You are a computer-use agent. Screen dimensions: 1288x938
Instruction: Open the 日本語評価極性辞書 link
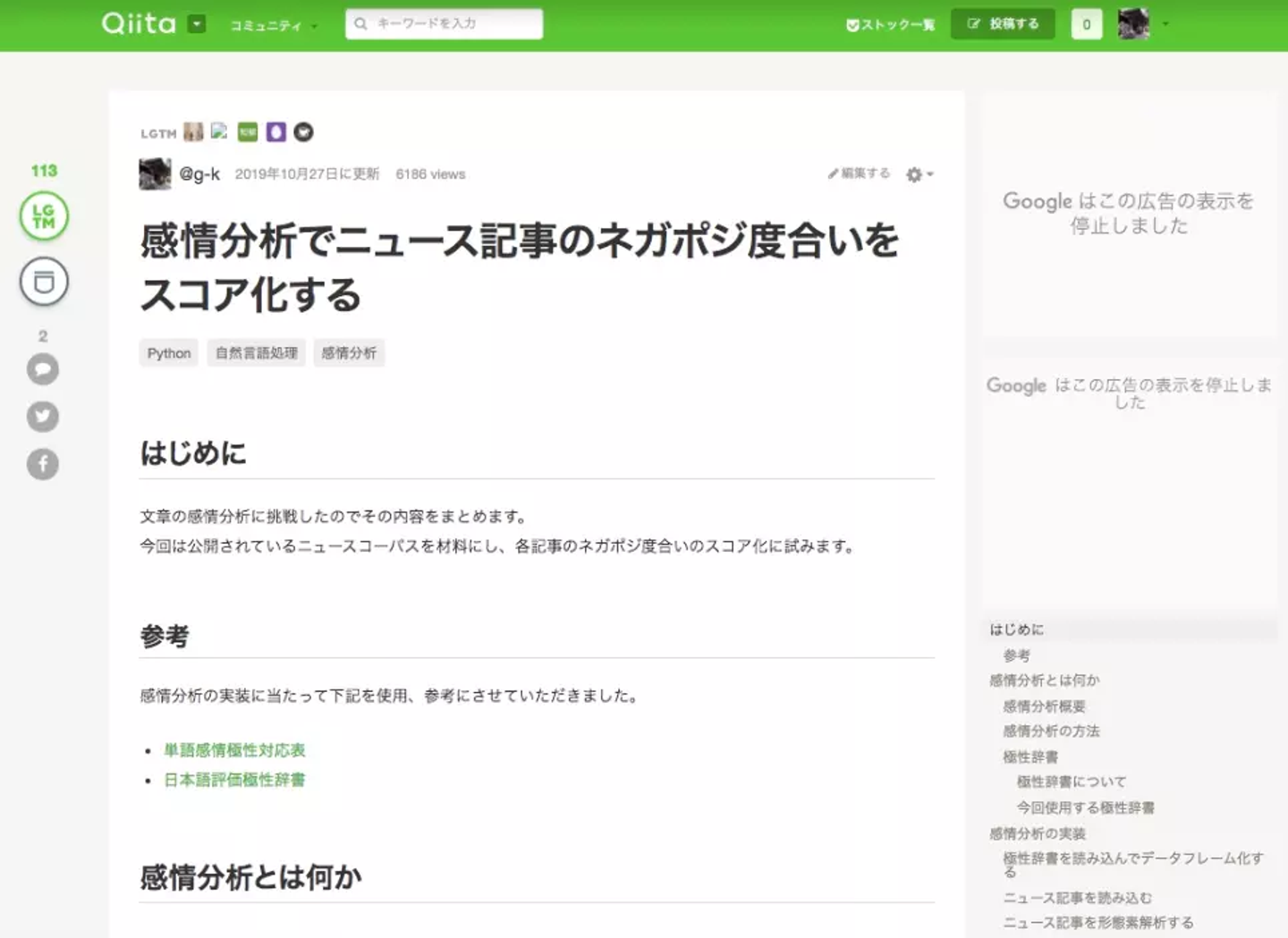[x=234, y=780]
